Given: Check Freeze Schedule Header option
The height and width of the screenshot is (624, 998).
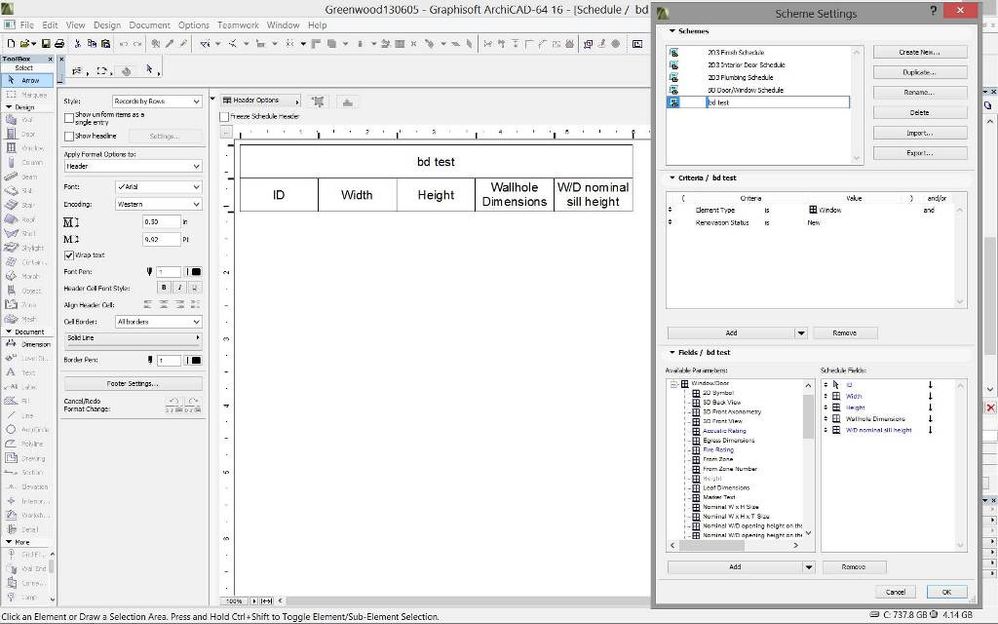Looking at the screenshot, I should coord(225,116).
